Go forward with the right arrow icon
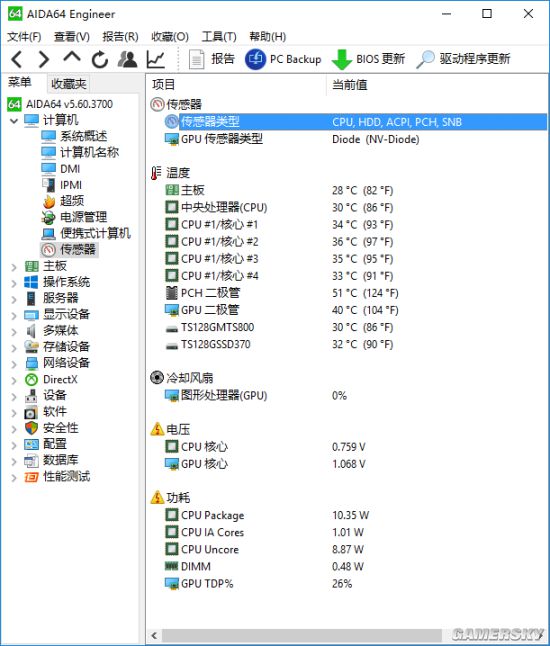550x646 pixels. (x=43, y=59)
